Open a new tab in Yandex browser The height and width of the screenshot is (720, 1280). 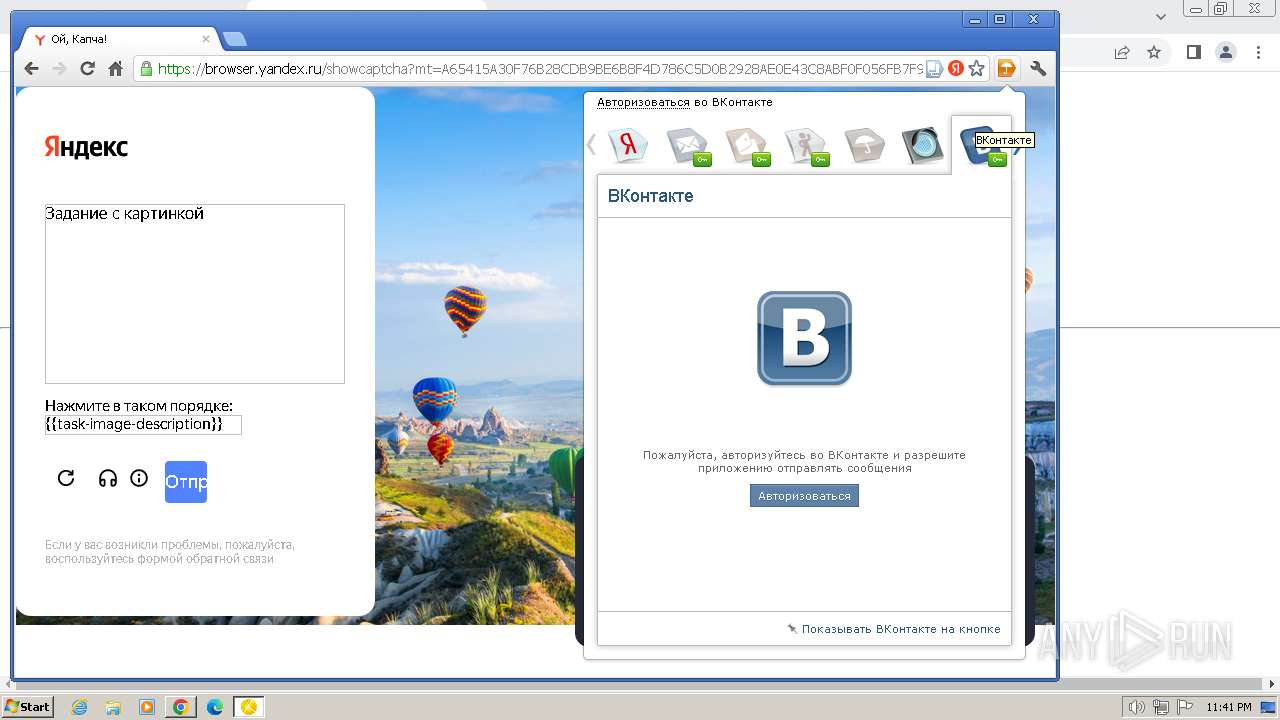(235, 39)
